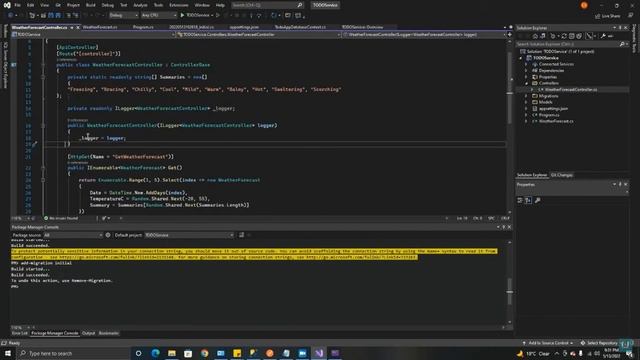Switch to the Program.cs editor tab
Image resolution: width=640 pixels, height=360 pixels.
[143, 27]
